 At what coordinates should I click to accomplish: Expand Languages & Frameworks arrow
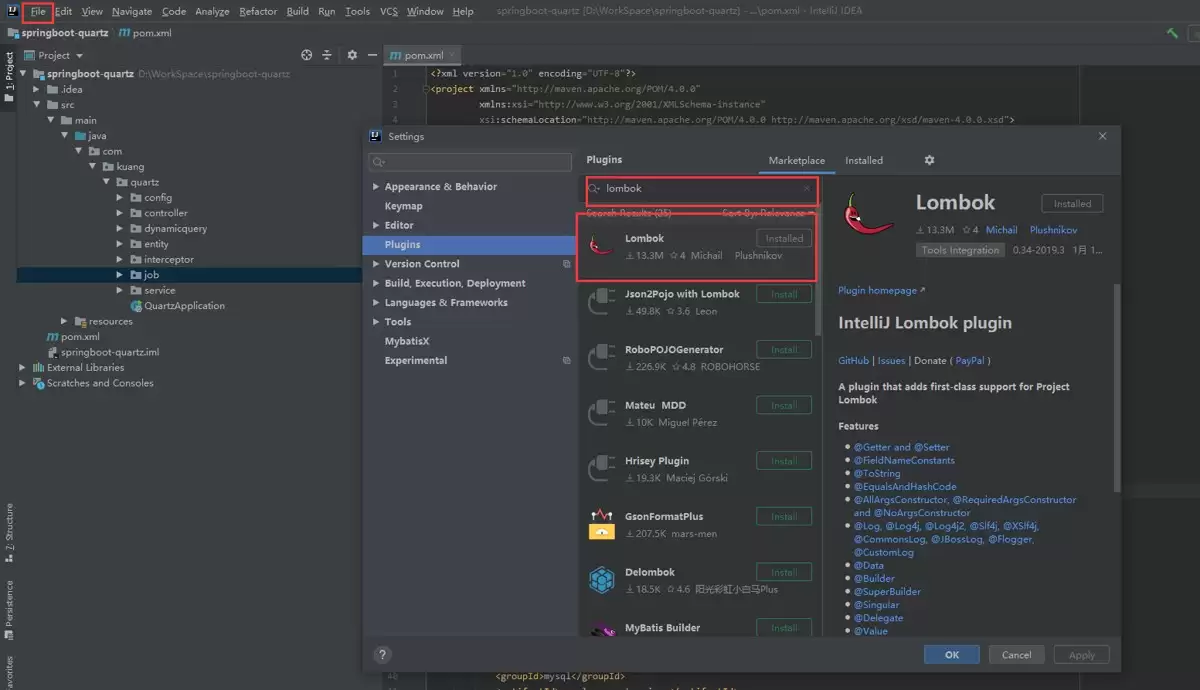376,302
